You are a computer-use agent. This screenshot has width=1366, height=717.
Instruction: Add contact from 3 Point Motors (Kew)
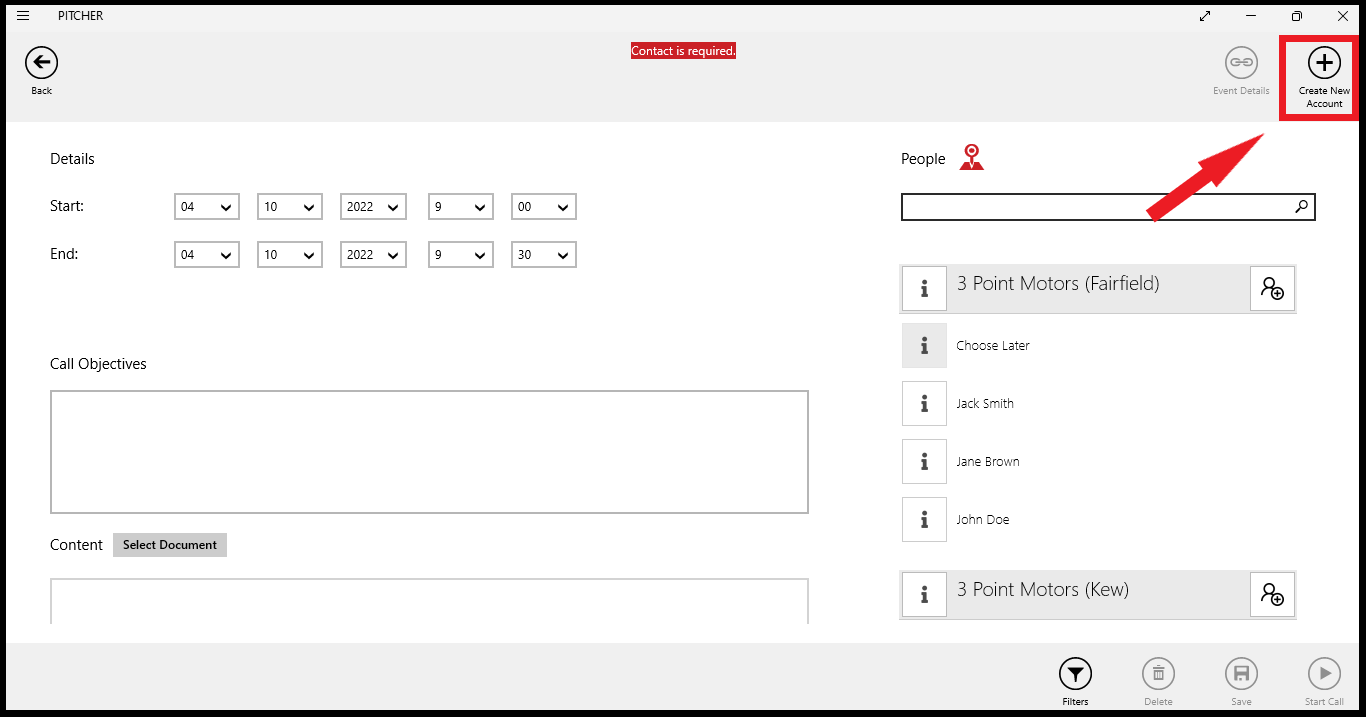1273,594
